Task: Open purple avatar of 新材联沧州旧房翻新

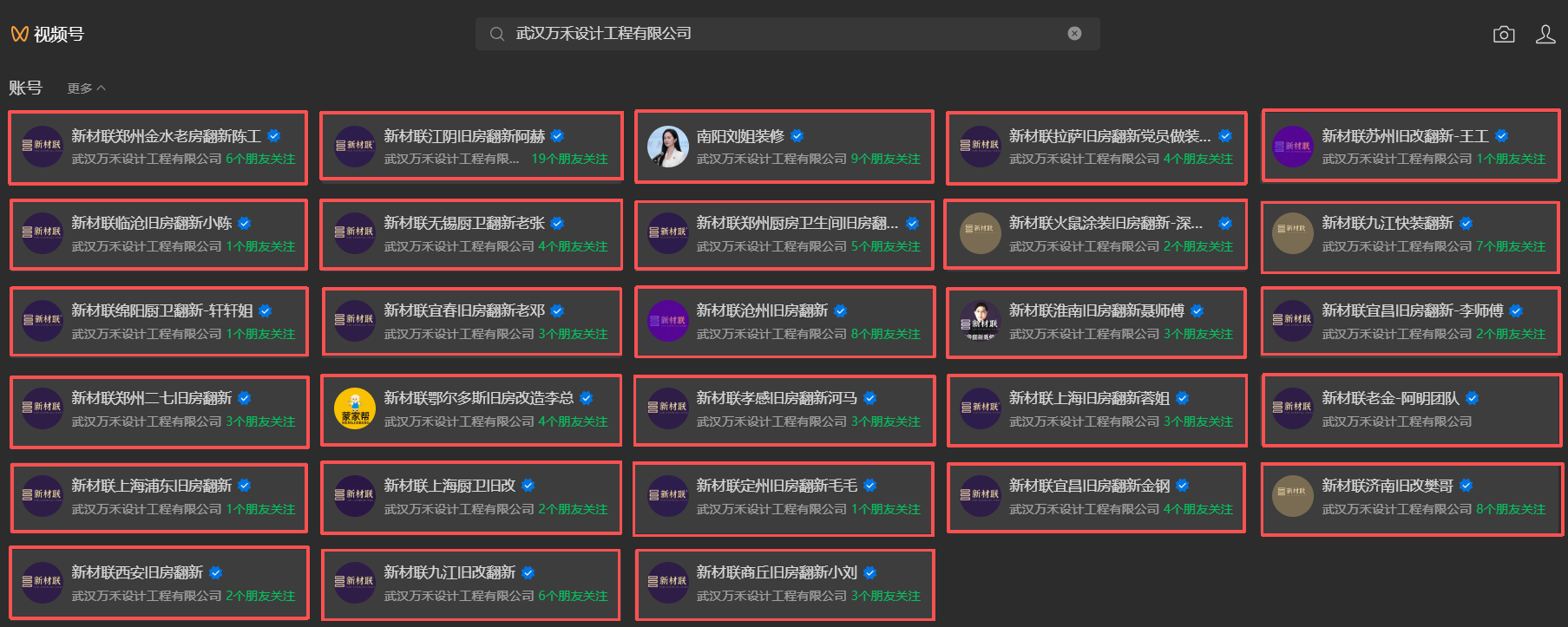Action: point(667,321)
